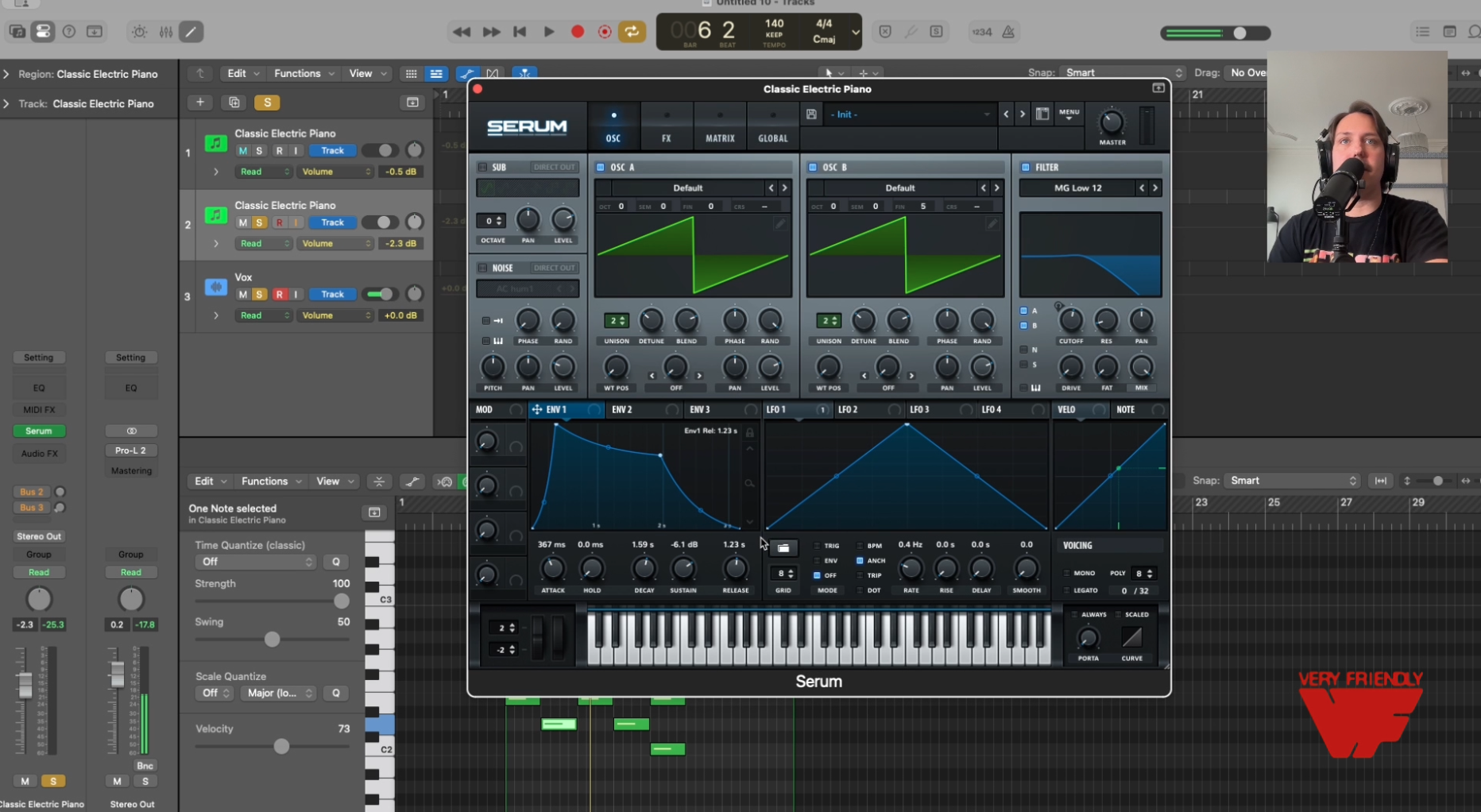Enable the LFO TRIG mode checkbox
This screenshot has height=812, width=1481.
(x=817, y=546)
